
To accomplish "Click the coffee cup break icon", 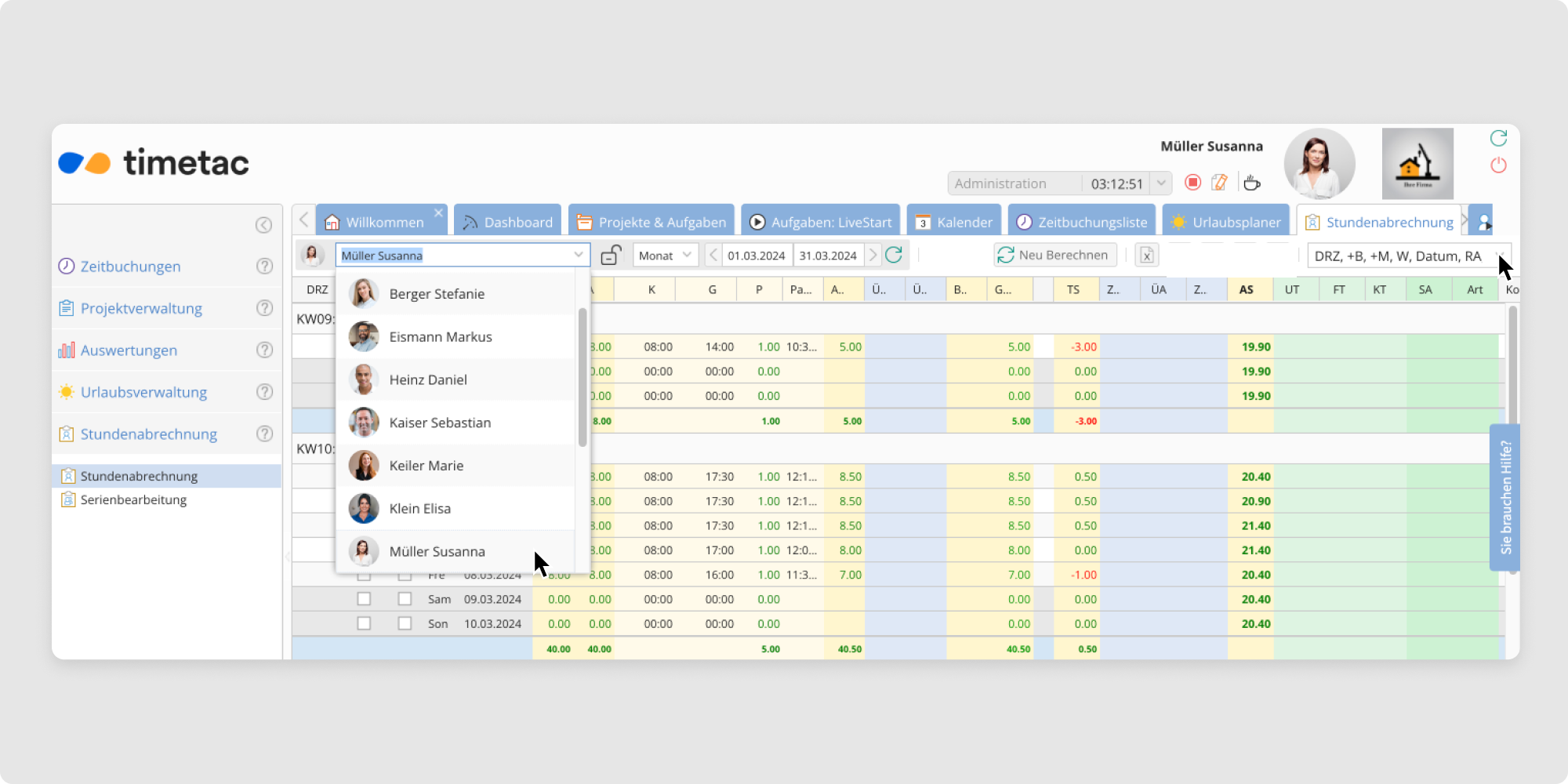I will coord(1252,183).
